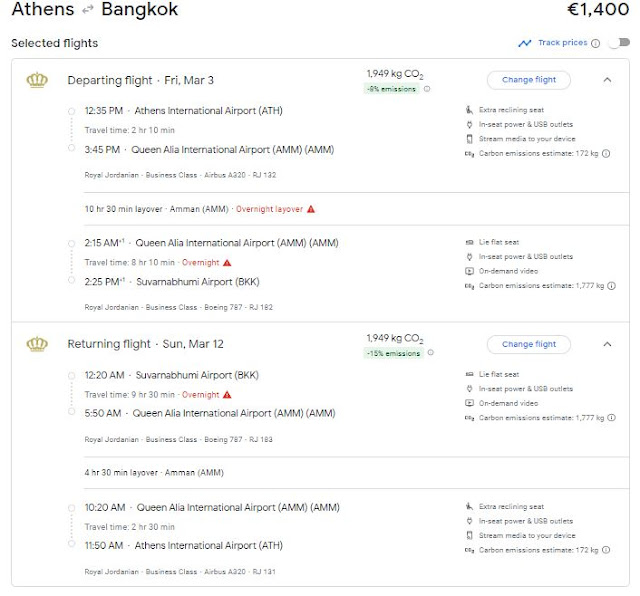
Task: Click info icon for RJ 182 carbon estimate
Action: [x=613, y=285]
